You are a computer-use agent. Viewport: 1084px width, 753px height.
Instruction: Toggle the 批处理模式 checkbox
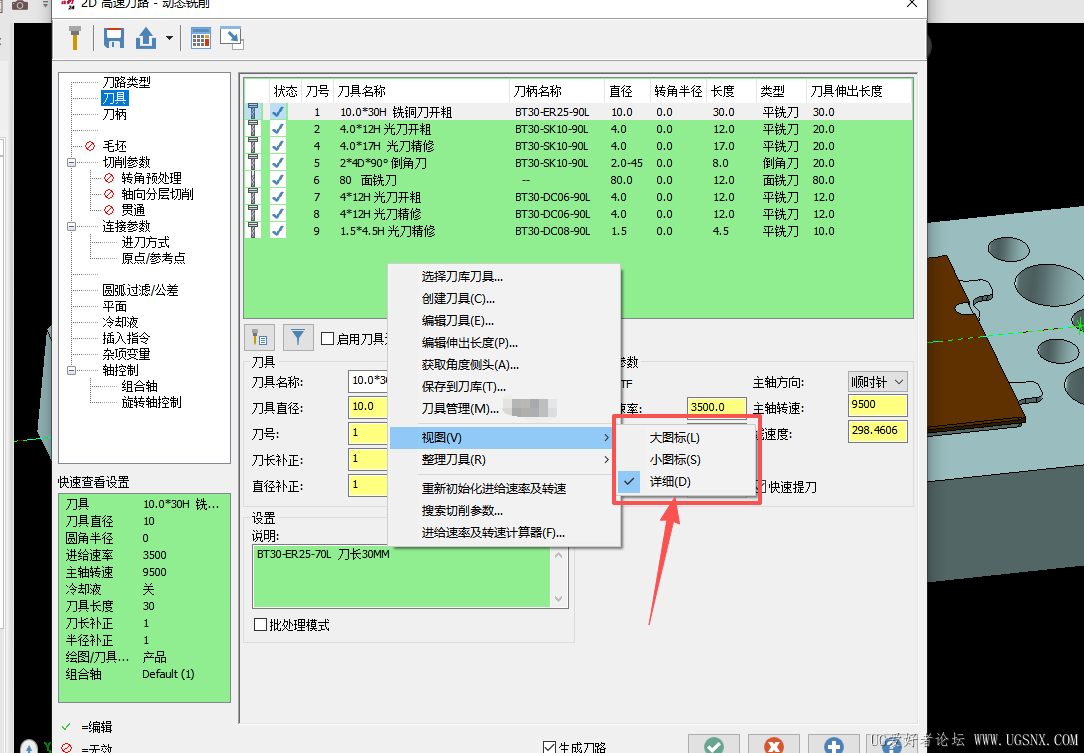pos(261,623)
